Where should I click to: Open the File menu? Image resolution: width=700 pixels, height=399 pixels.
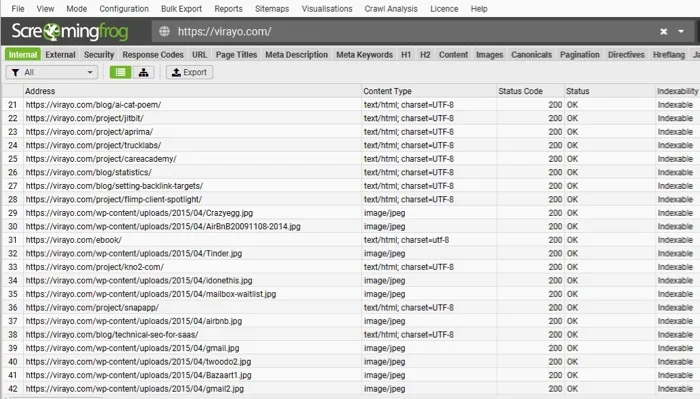point(18,9)
